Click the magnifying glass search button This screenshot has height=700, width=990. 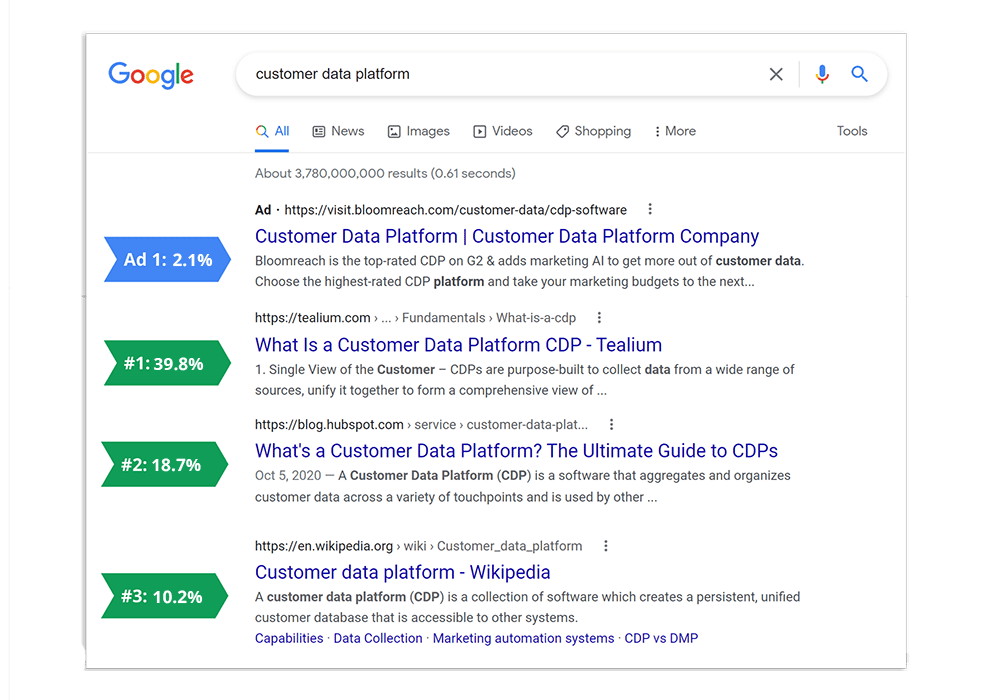pyautogui.click(x=859, y=74)
